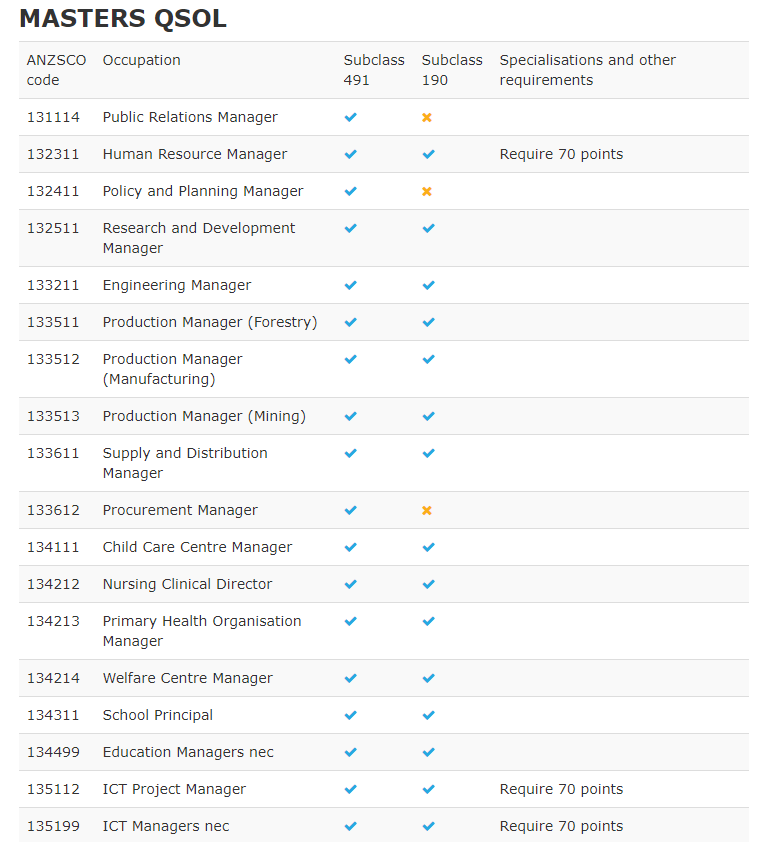The image size is (770, 842).
Task: Click the orange cross for Policy and Planning Manager
Action: pos(427,192)
